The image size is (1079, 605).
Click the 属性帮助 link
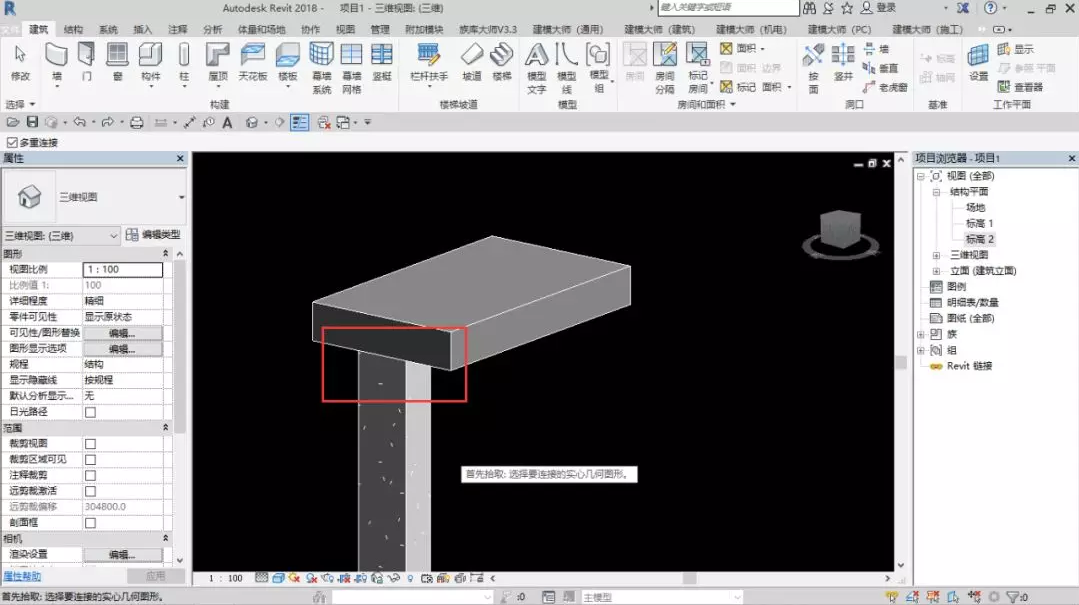tap(22, 577)
